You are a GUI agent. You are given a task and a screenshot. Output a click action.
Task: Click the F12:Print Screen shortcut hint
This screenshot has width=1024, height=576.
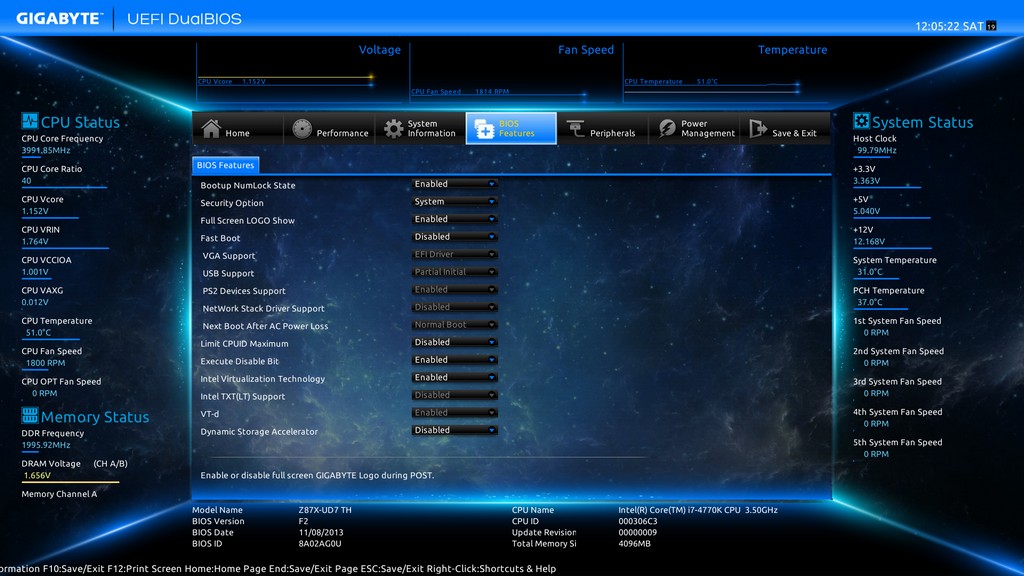(x=144, y=569)
